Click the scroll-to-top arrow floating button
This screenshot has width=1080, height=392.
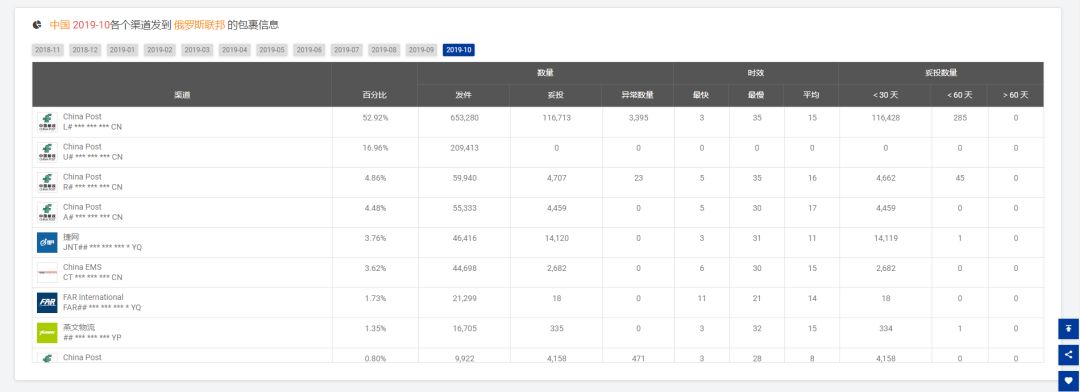(1068, 329)
